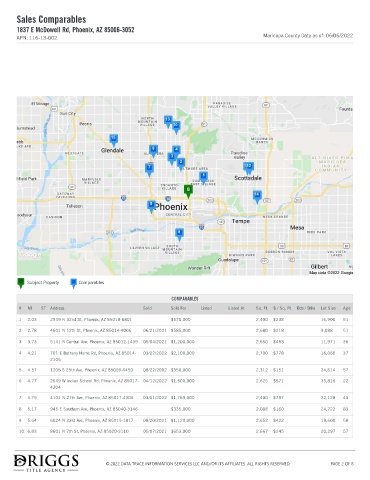
Task: Select comparable marker 8 south of Phoenix
Action: (x=179, y=235)
